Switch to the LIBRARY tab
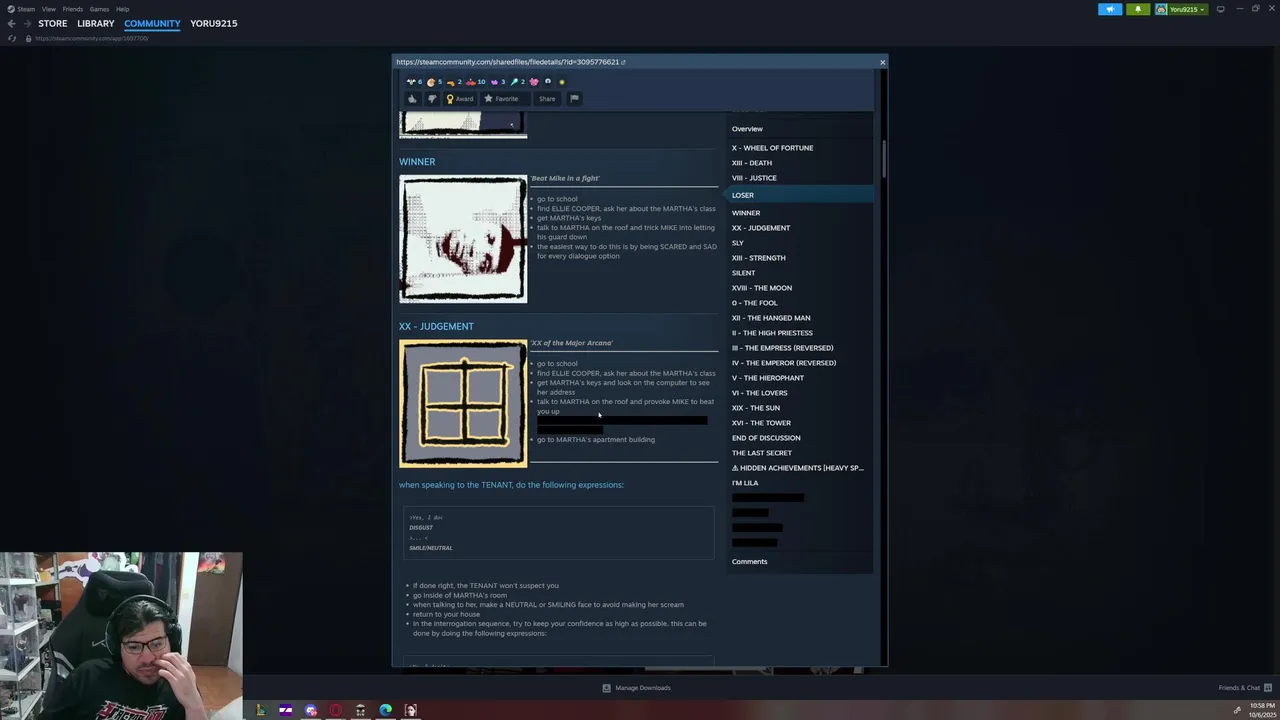1280x720 pixels. pos(96,23)
